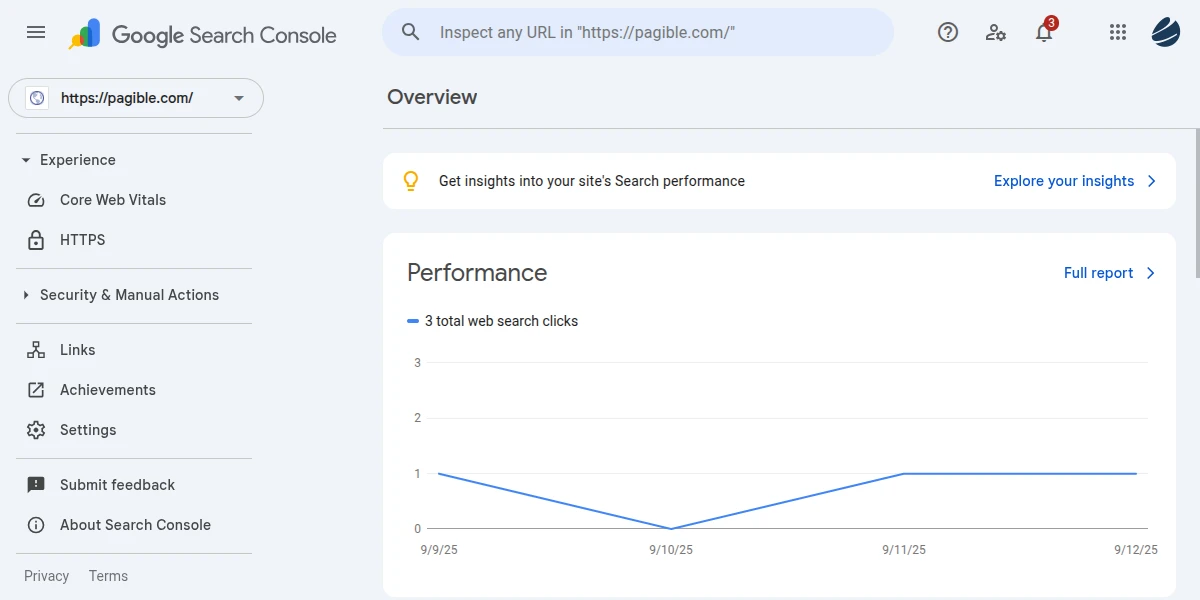Open the Links page
Screen dimensions: 1200x600
pos(77,350)
